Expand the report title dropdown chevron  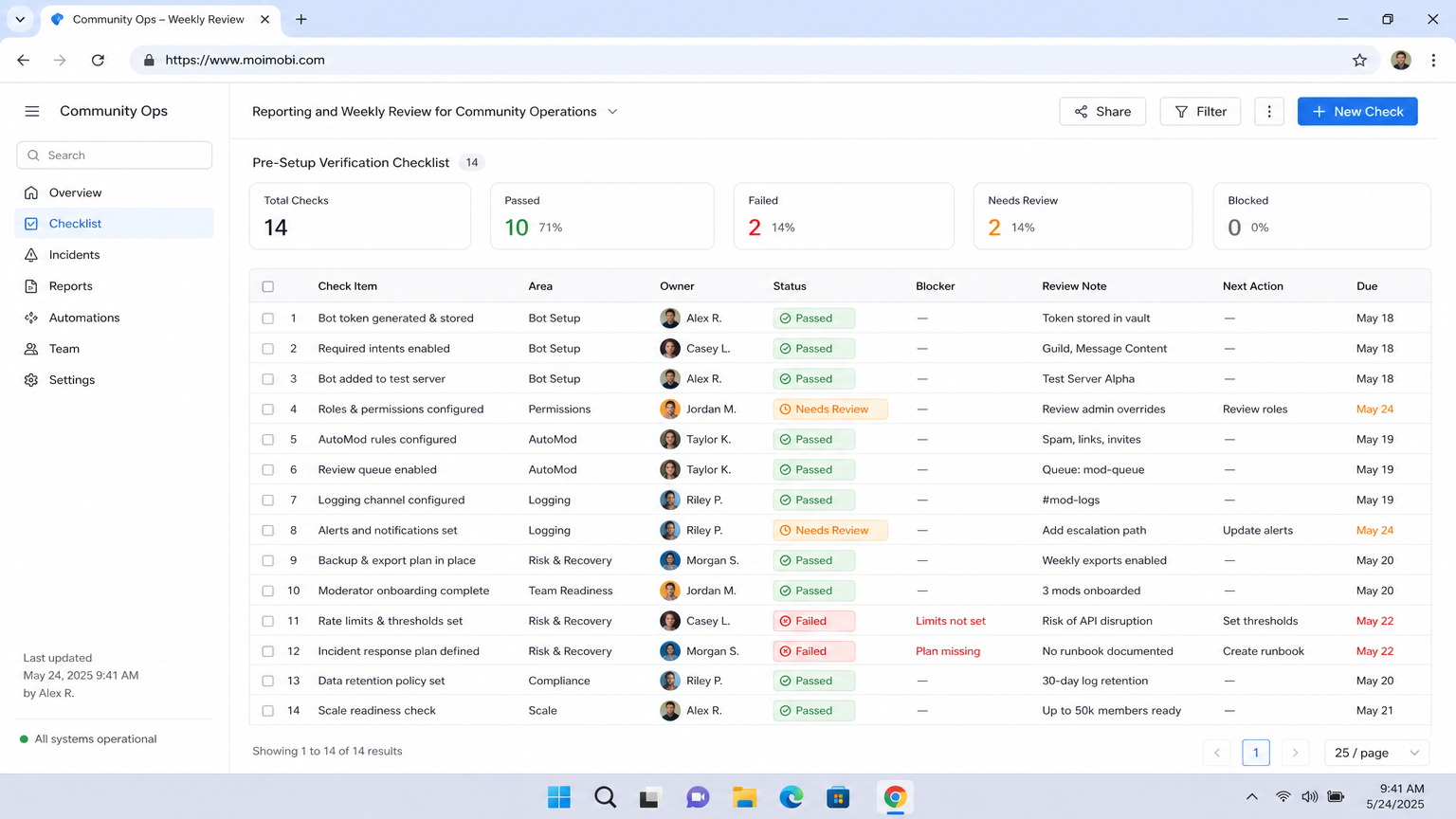pyautogui.click(x=612, y=112)
